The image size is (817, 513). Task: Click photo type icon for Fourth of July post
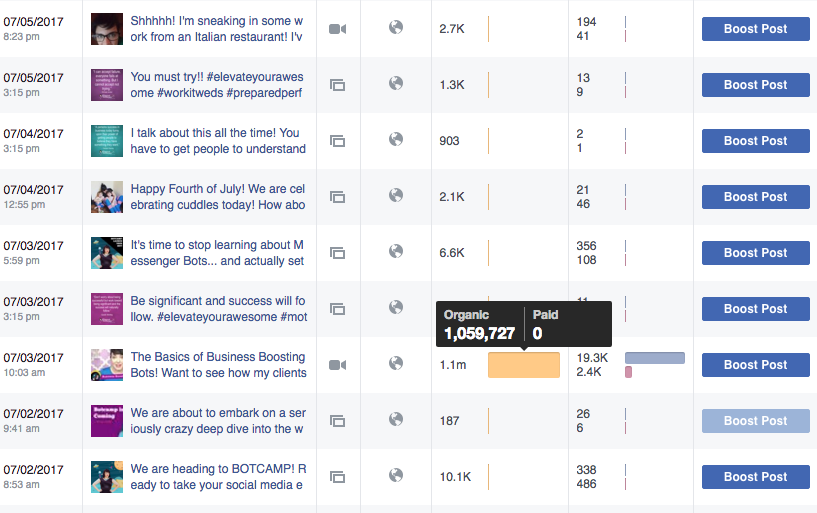[338, 197]
